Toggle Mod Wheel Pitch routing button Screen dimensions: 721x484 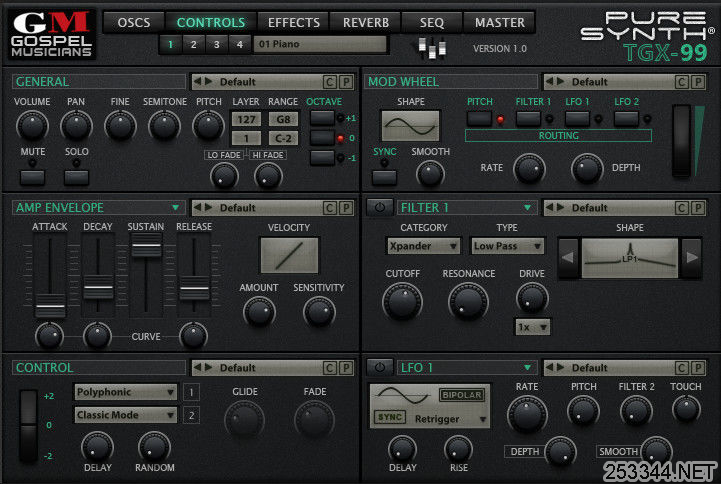480,119
